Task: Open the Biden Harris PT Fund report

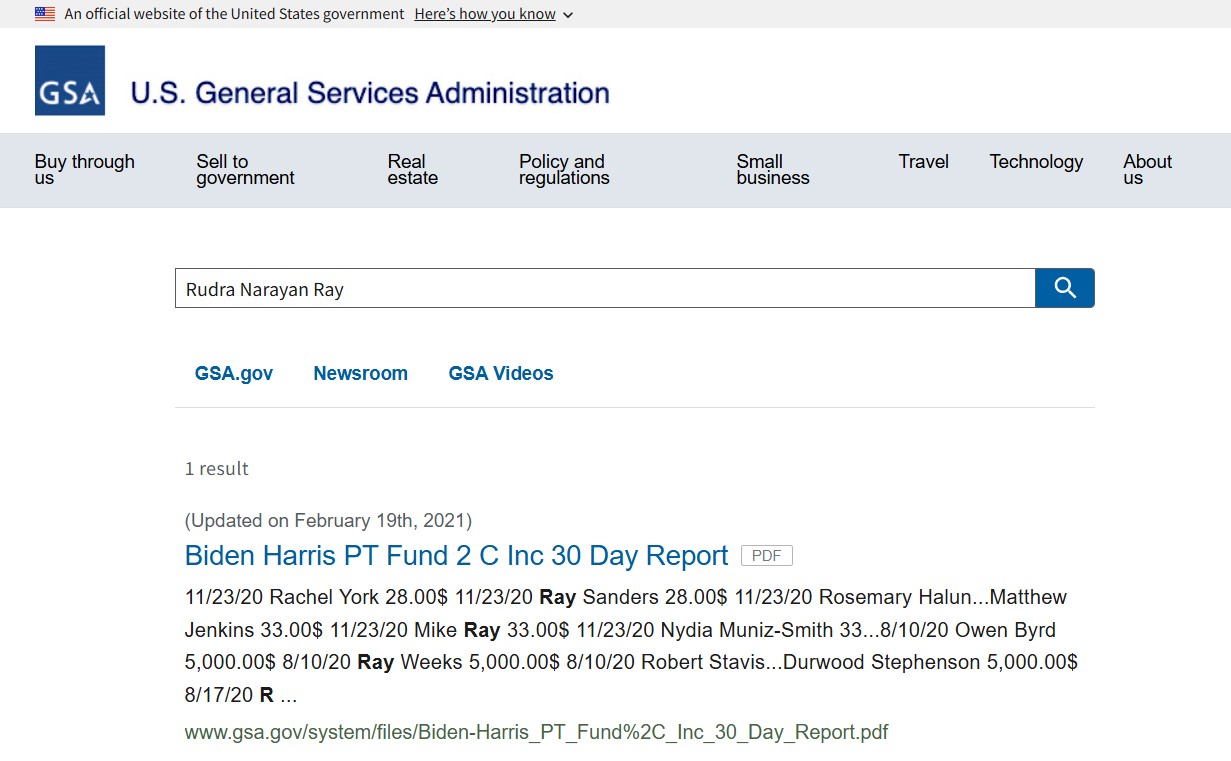Action: 456,556
